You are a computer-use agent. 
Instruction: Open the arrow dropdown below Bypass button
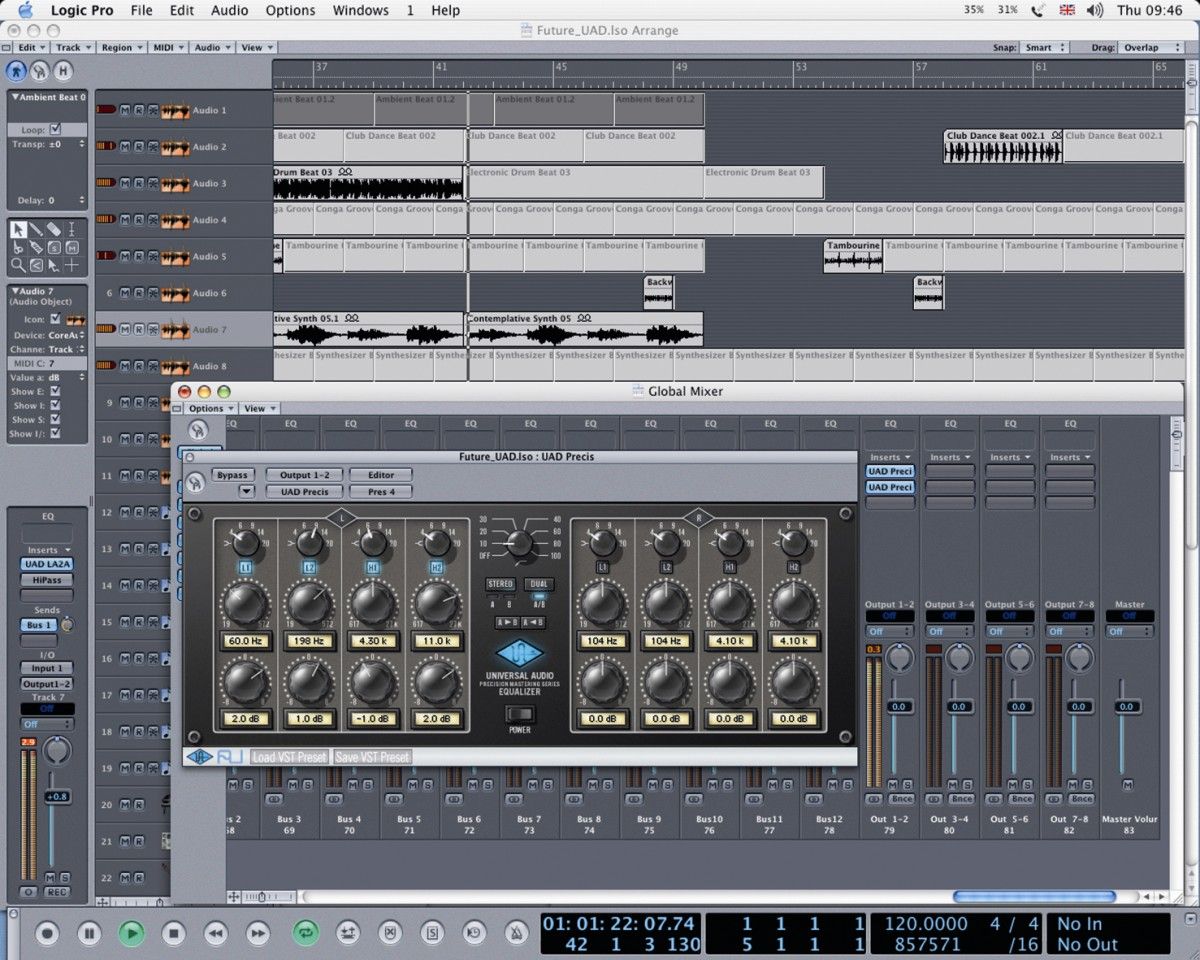(x=246, y=491)
